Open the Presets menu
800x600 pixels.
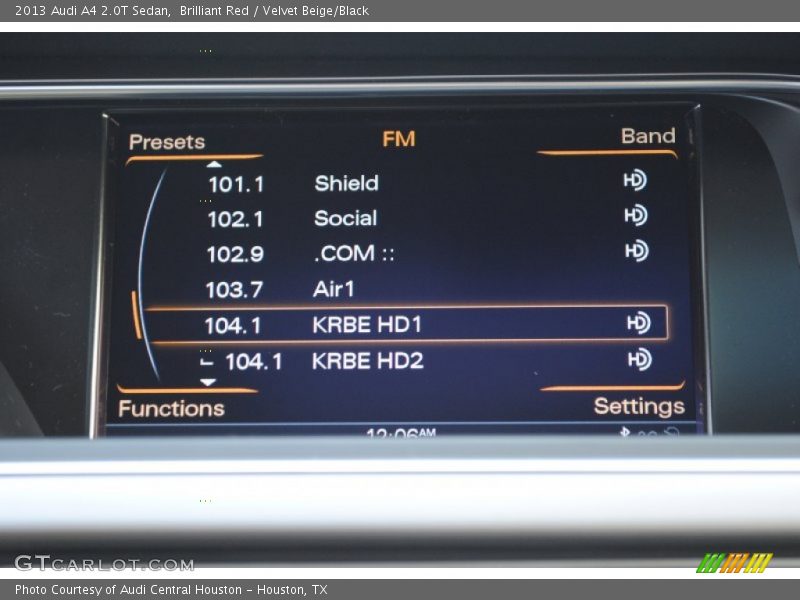[x=167, y=142]
